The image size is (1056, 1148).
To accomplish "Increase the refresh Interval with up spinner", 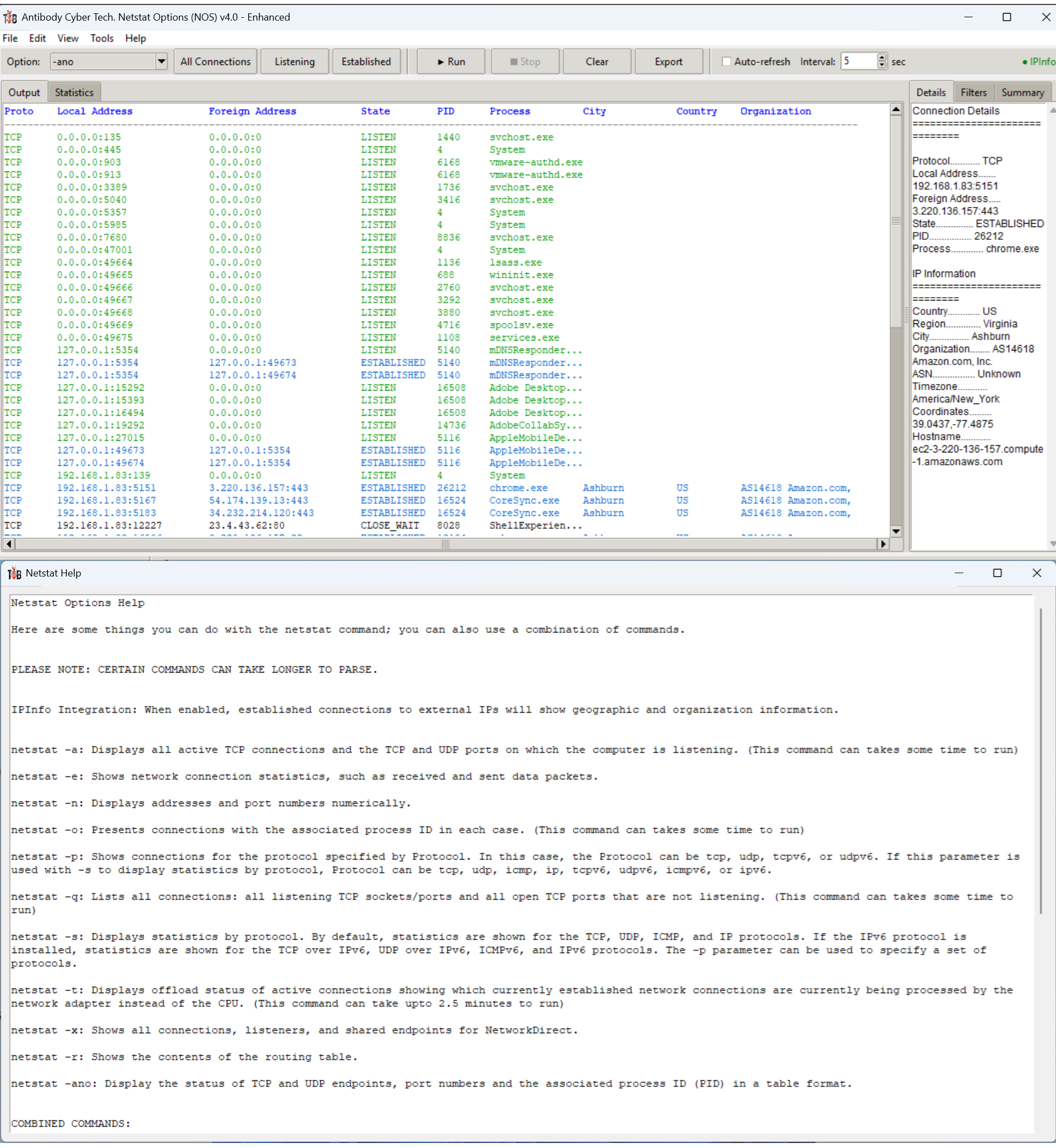I will point(882,58).
